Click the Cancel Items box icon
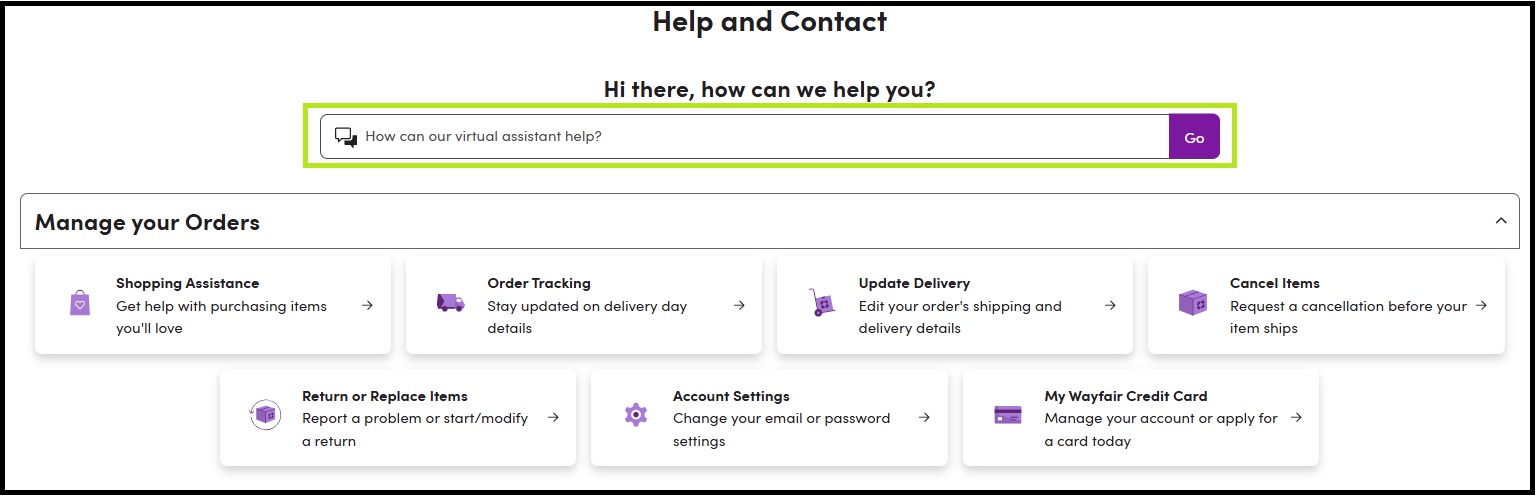The image size is (1536, 497). point(1193,303)
